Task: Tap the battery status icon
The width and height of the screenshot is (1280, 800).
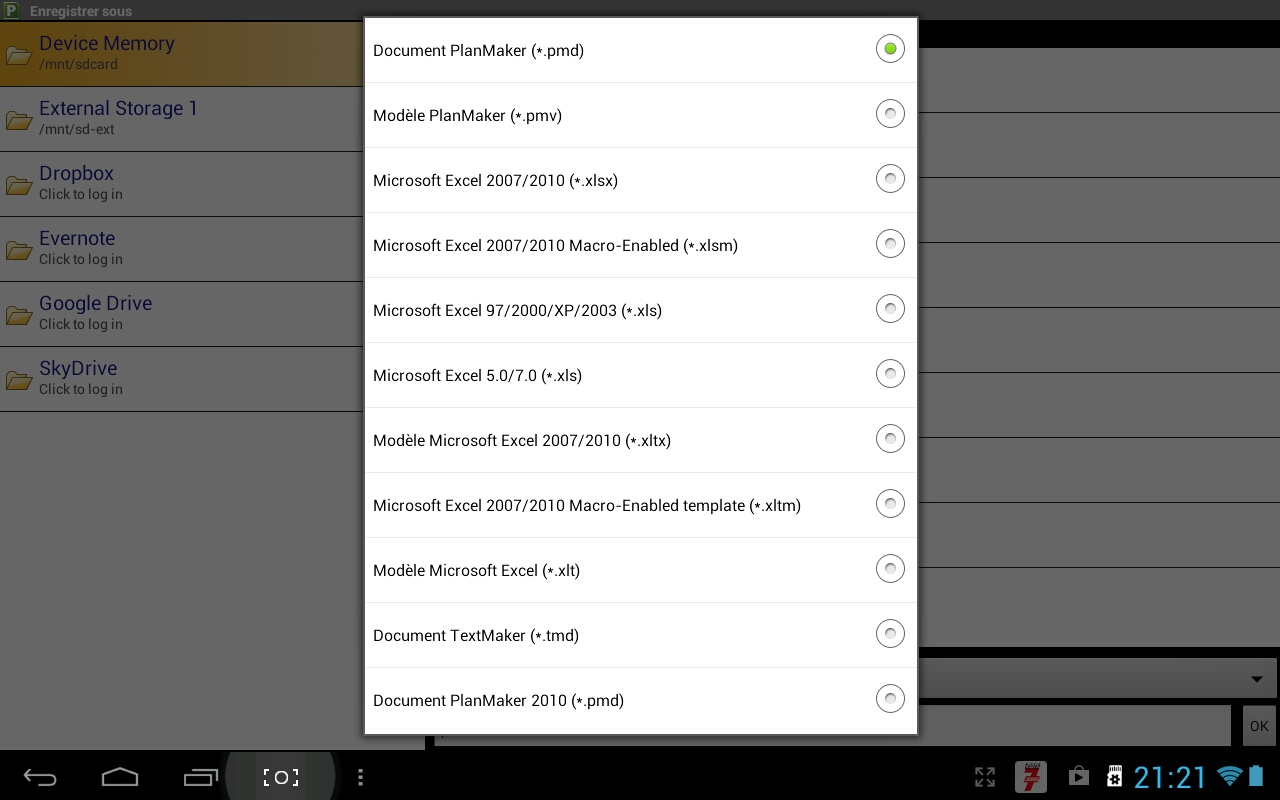Action: [1256, 776]
